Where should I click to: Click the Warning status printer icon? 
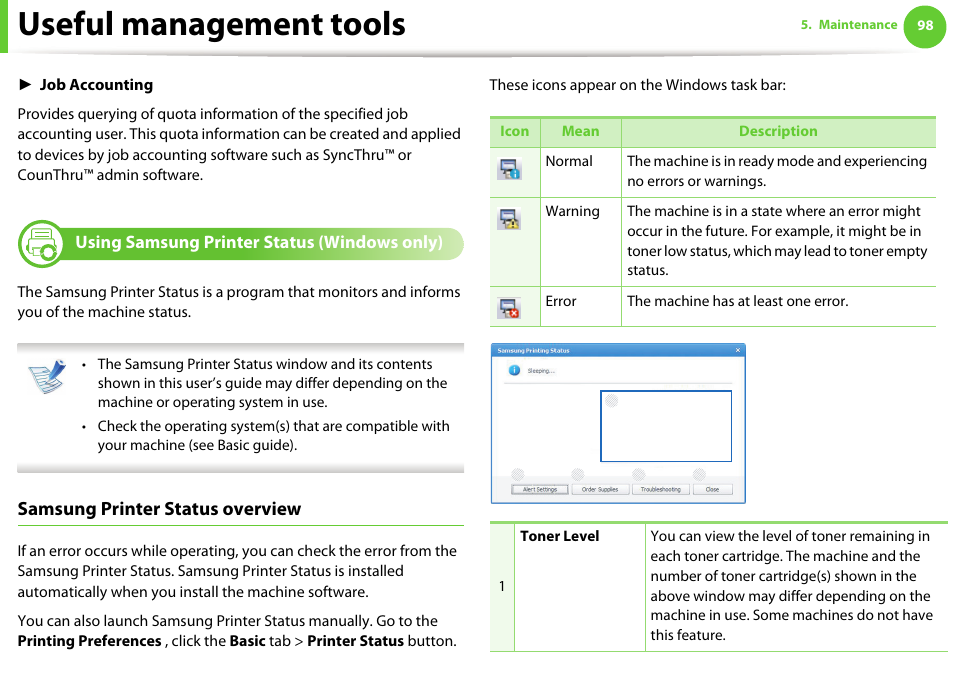[x=509, y=219]
